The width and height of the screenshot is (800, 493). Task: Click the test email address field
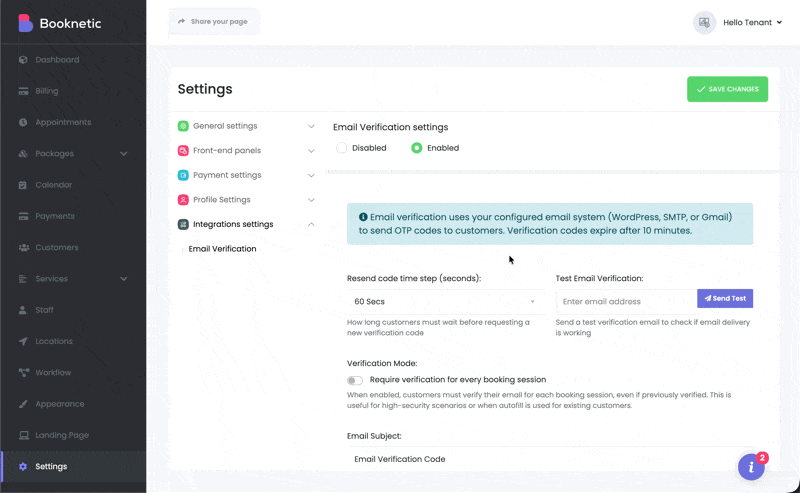(x=626, y=301)
